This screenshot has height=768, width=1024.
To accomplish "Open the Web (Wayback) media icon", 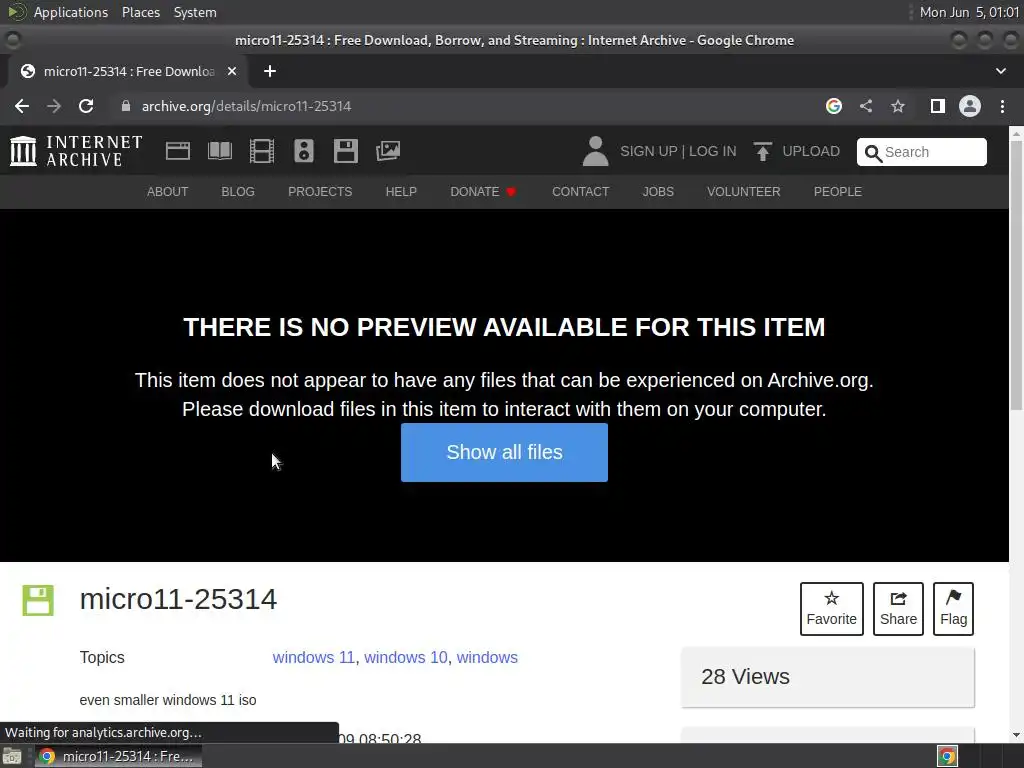I will point(178,151).
